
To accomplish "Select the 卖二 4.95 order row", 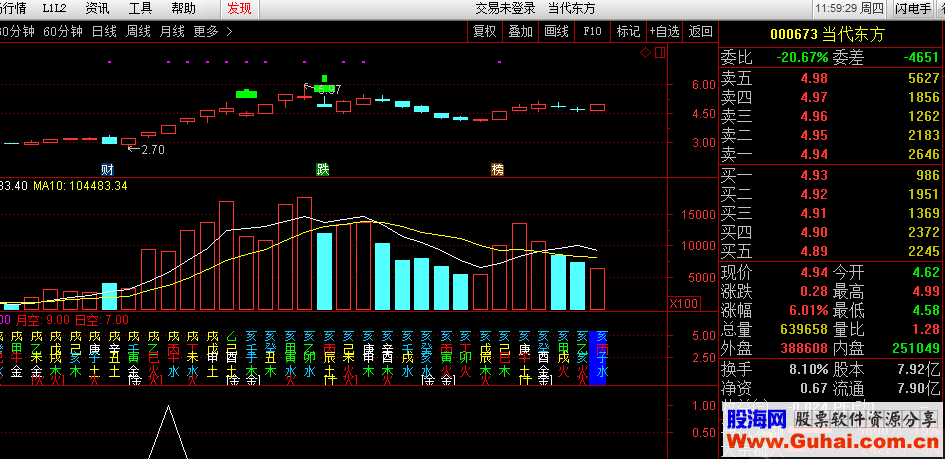I will point(831,136).
